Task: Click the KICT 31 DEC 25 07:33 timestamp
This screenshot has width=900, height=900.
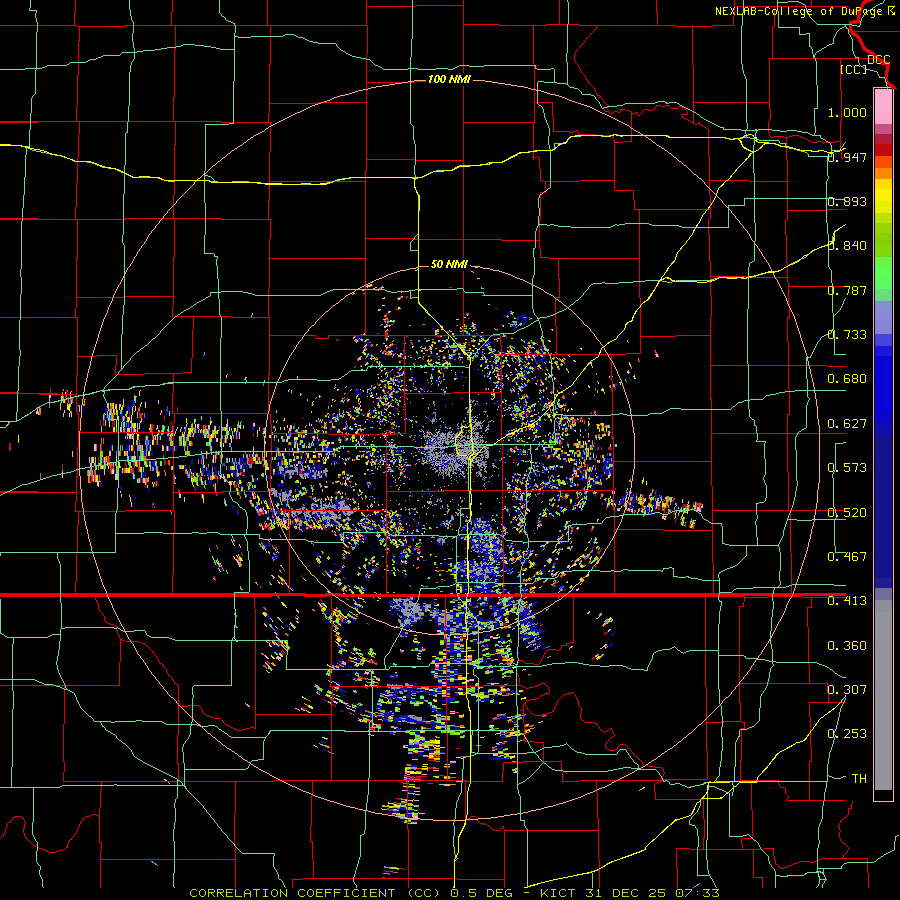Action: pyautogui.click(x=630, y=893)
